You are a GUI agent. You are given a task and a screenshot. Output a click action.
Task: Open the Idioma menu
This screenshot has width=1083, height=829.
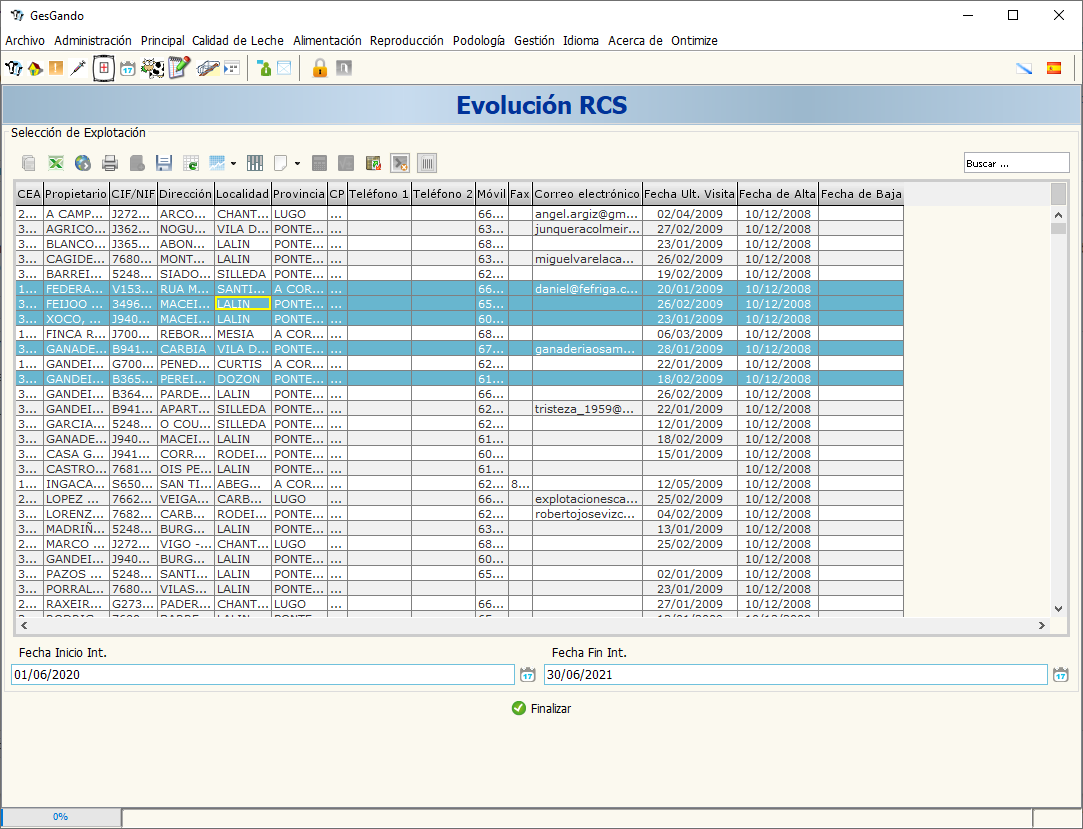click(x=581, y=41)
